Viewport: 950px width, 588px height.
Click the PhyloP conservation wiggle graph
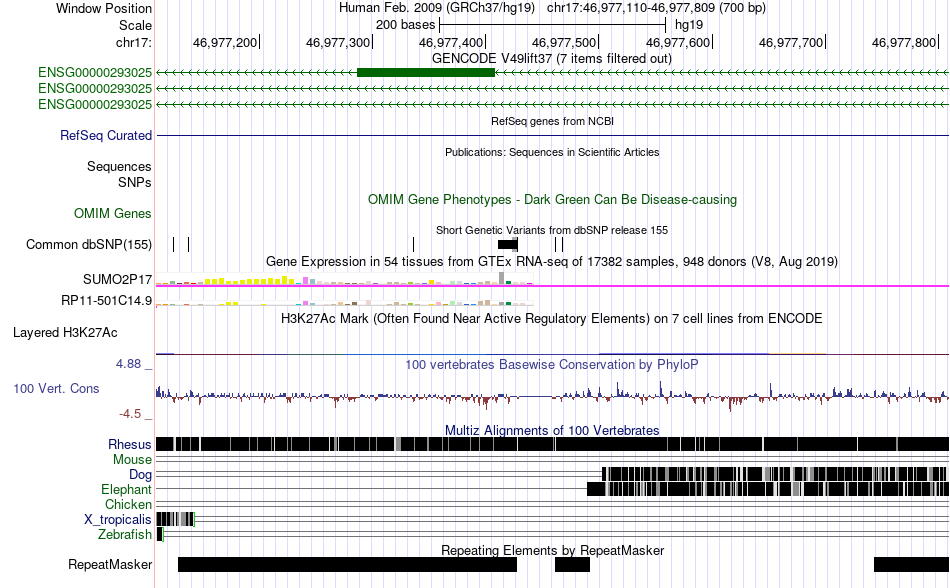[x=553, y=395]
